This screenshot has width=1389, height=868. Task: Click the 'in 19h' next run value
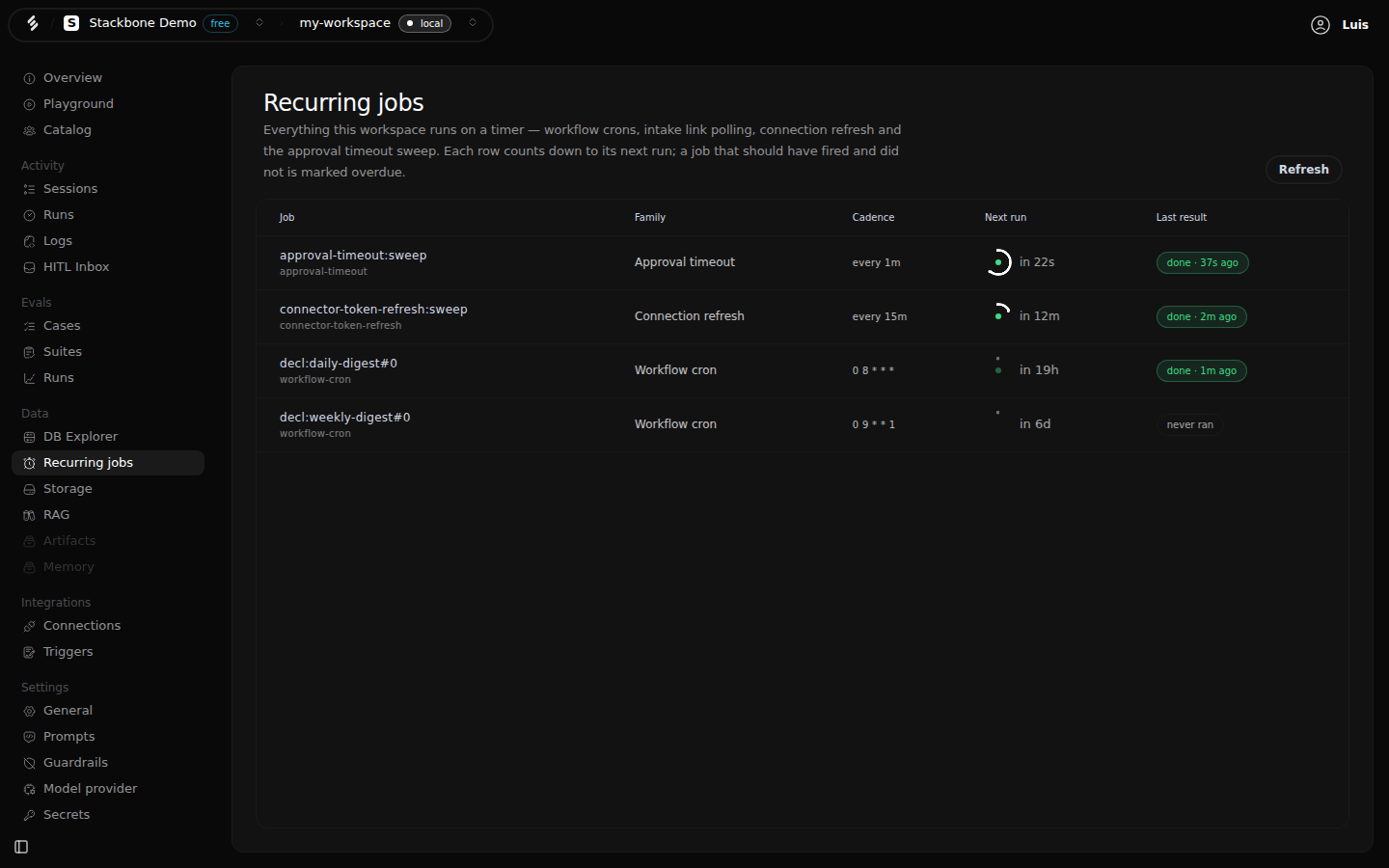tap(1039, 370)
